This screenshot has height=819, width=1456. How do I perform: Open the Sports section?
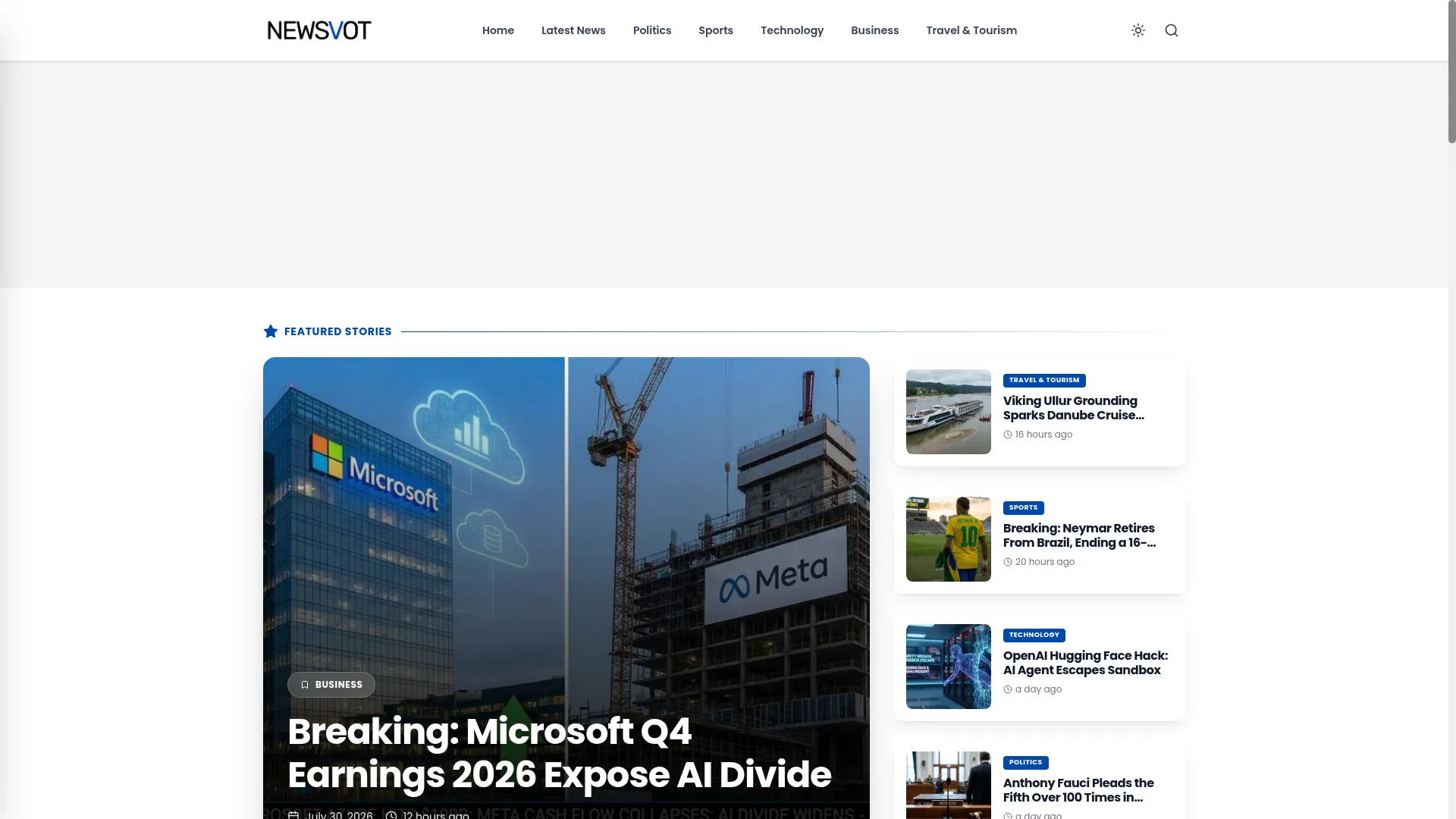pos(716,30)
